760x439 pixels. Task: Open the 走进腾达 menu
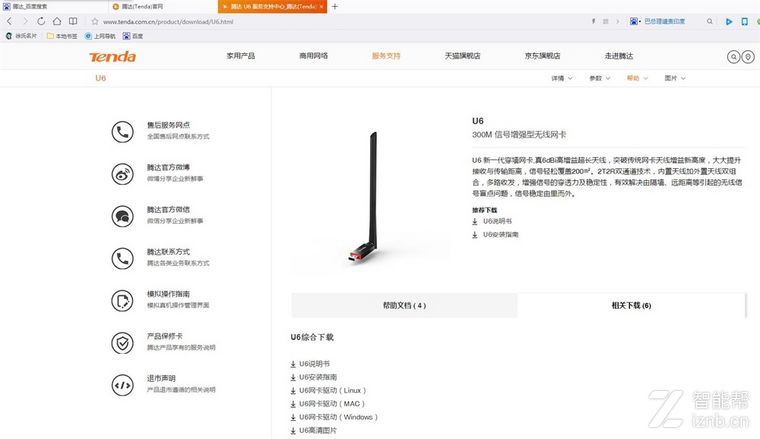click(619, 56)
